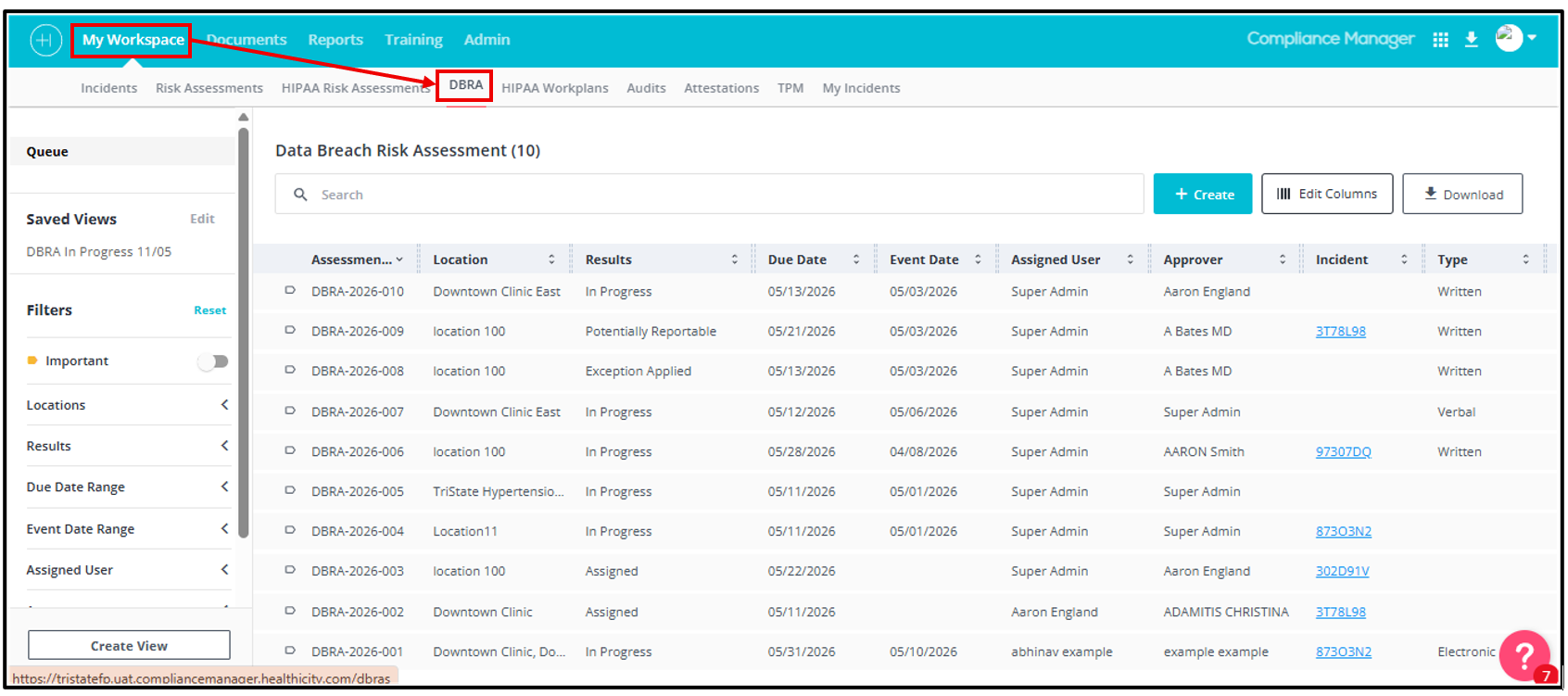Flag row DBRA-2026-010 as important

click(290, 291)
